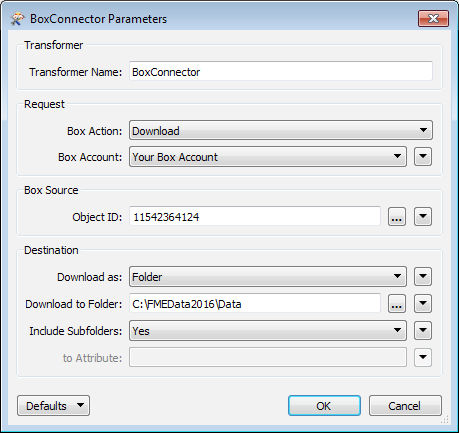Open the Defaults button menu

click(53, 406)
